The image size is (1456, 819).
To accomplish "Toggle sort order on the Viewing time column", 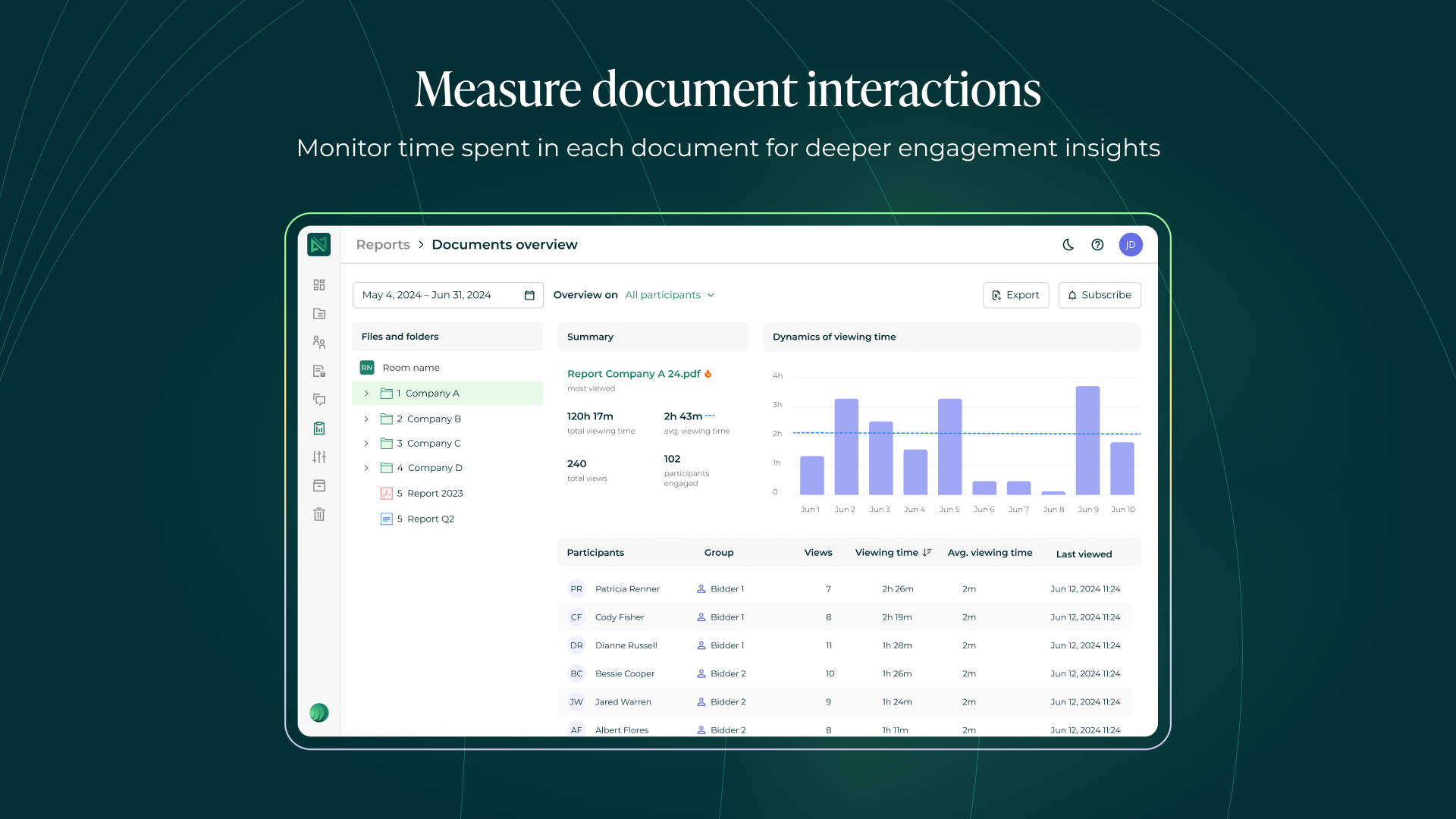I will [x=927, y=552].
